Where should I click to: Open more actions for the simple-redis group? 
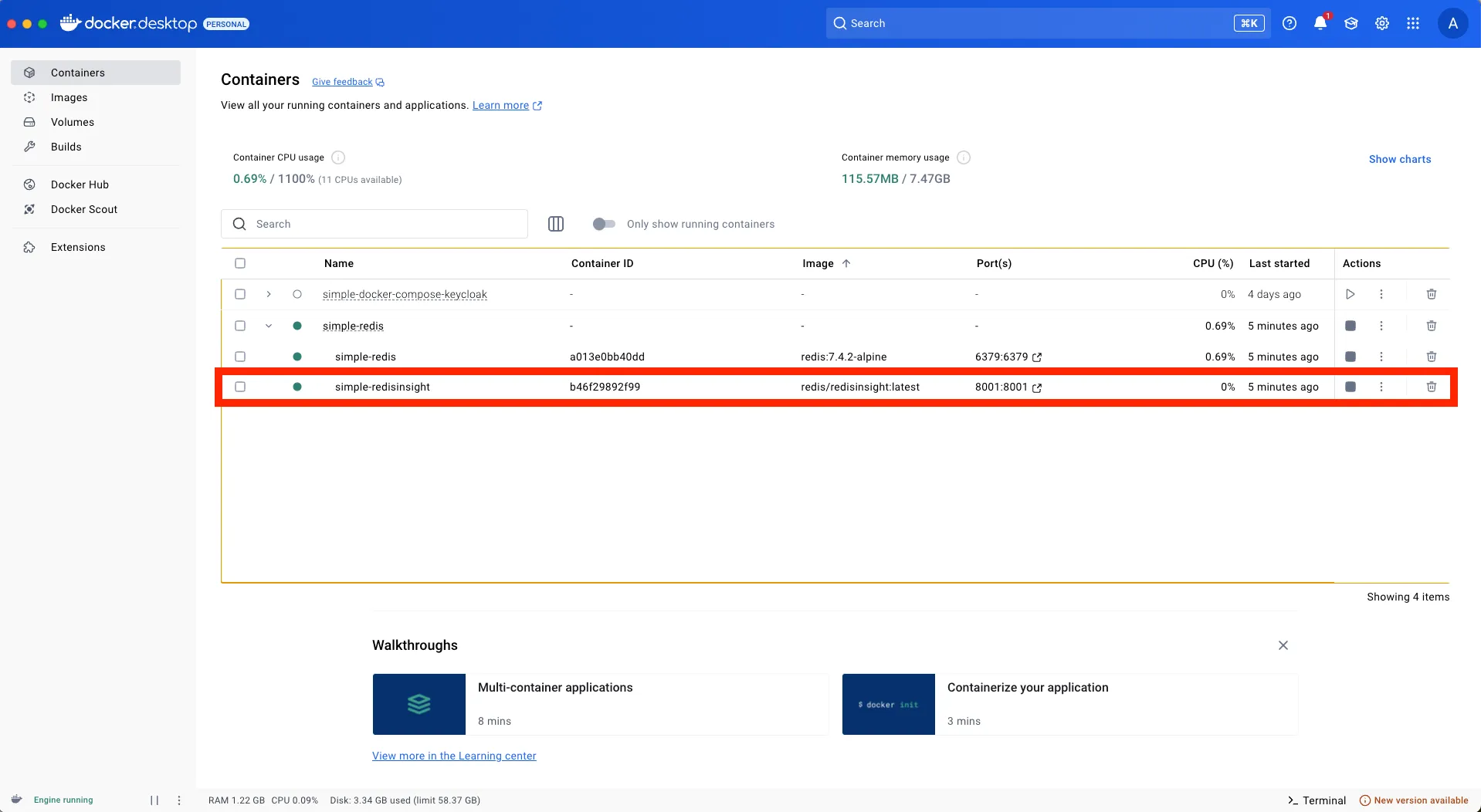point(1381,326)
